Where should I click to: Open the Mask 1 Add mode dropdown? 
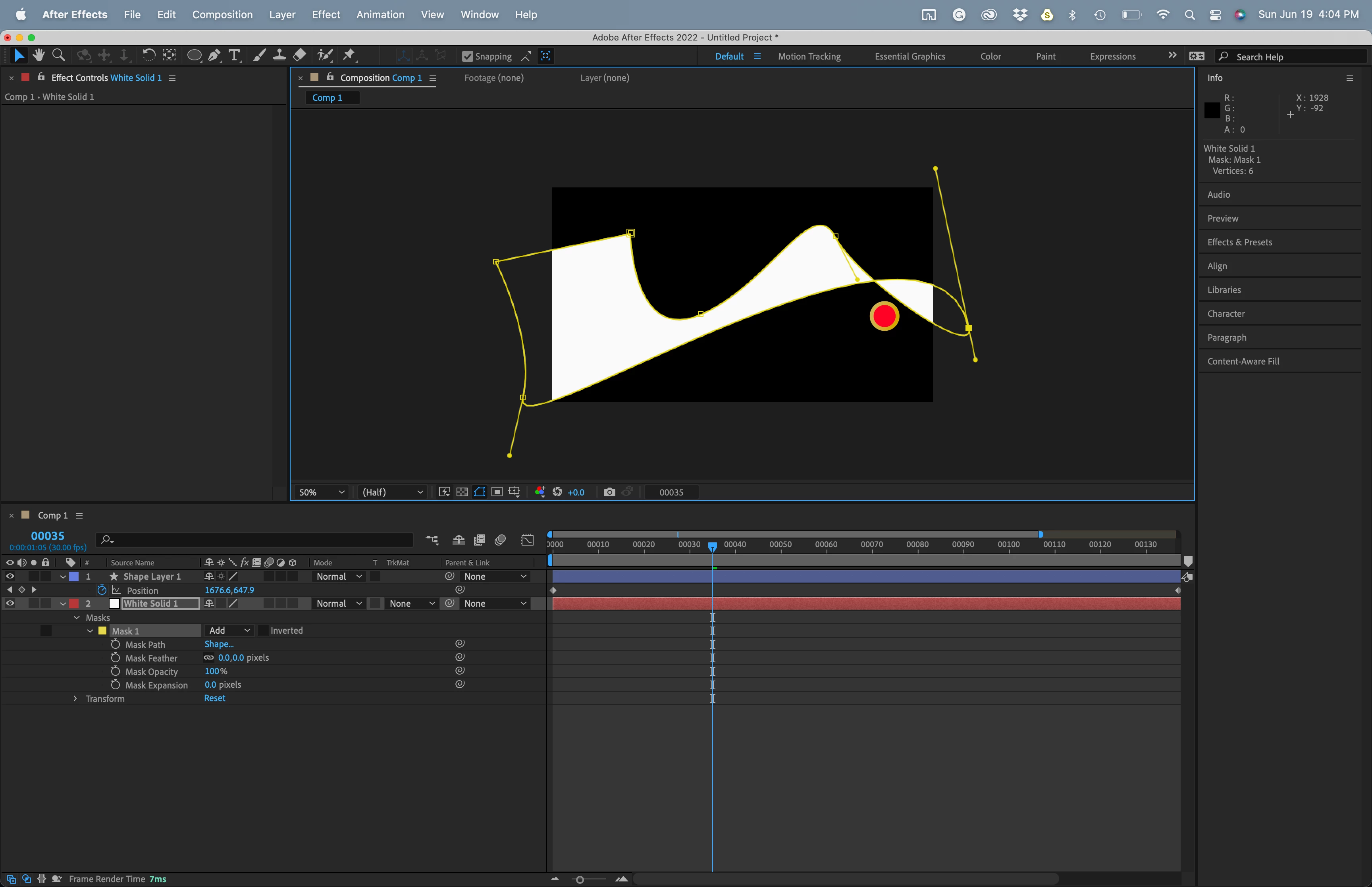(x=229, y=631)
